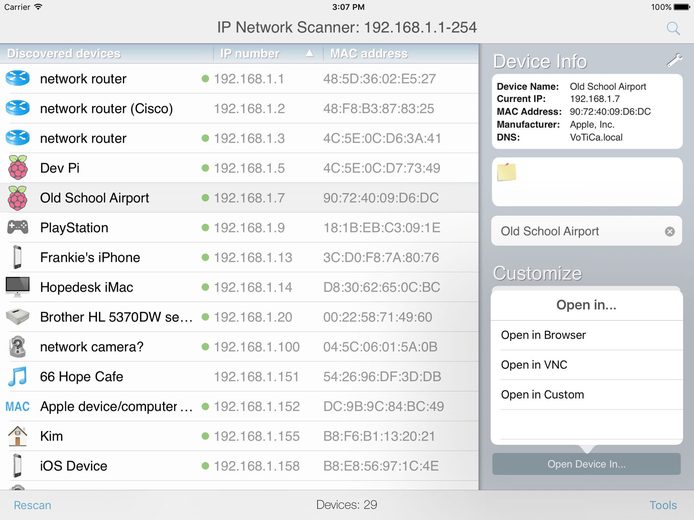694x520 pixels.
Task: Select the network camera? device name
Action: click(92, 347)
